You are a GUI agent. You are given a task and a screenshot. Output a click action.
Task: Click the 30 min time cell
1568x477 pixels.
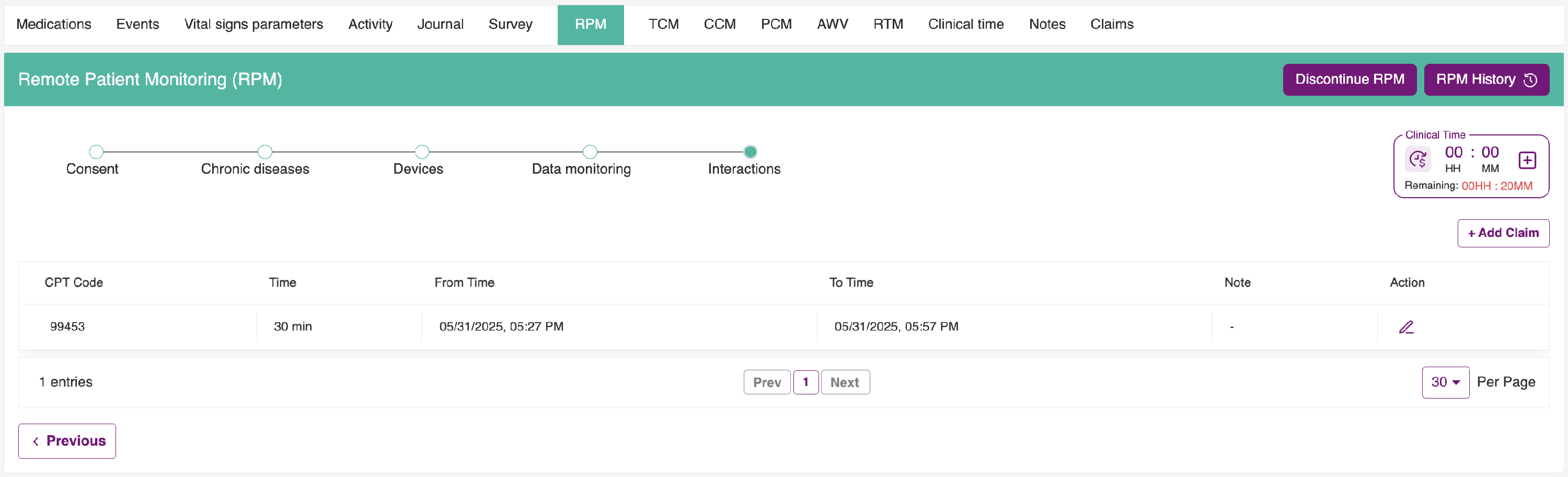(293, 326)
